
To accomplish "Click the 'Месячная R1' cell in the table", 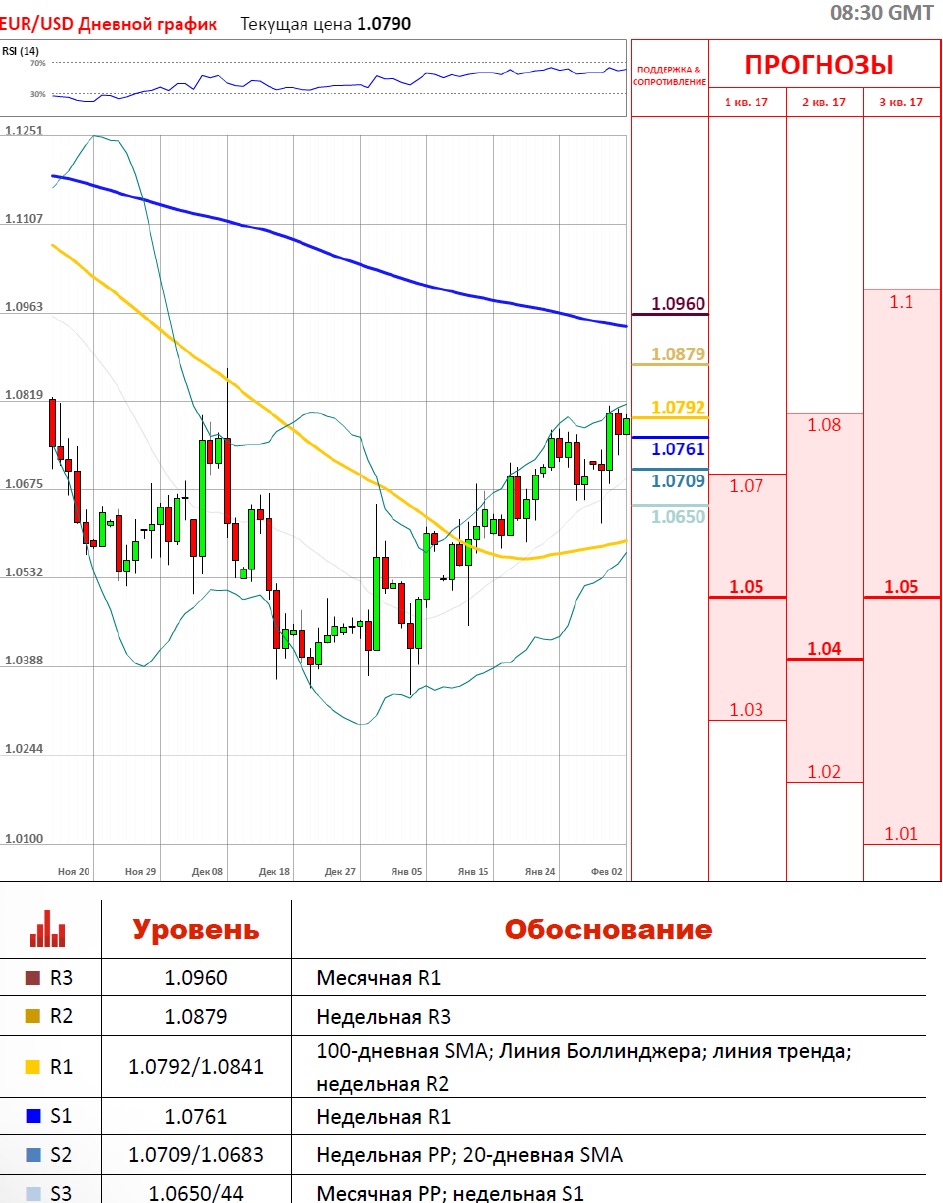I will point(378,978).
